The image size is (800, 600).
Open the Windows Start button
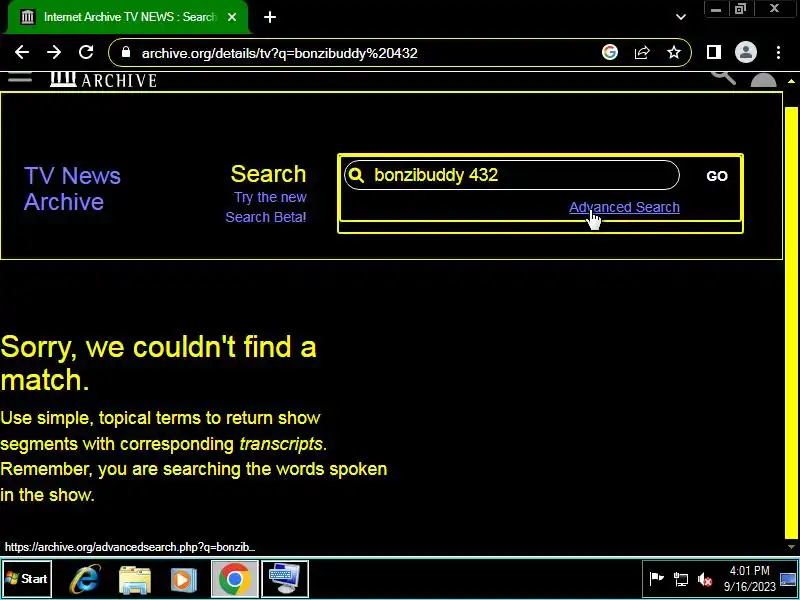tap(27, 579)
